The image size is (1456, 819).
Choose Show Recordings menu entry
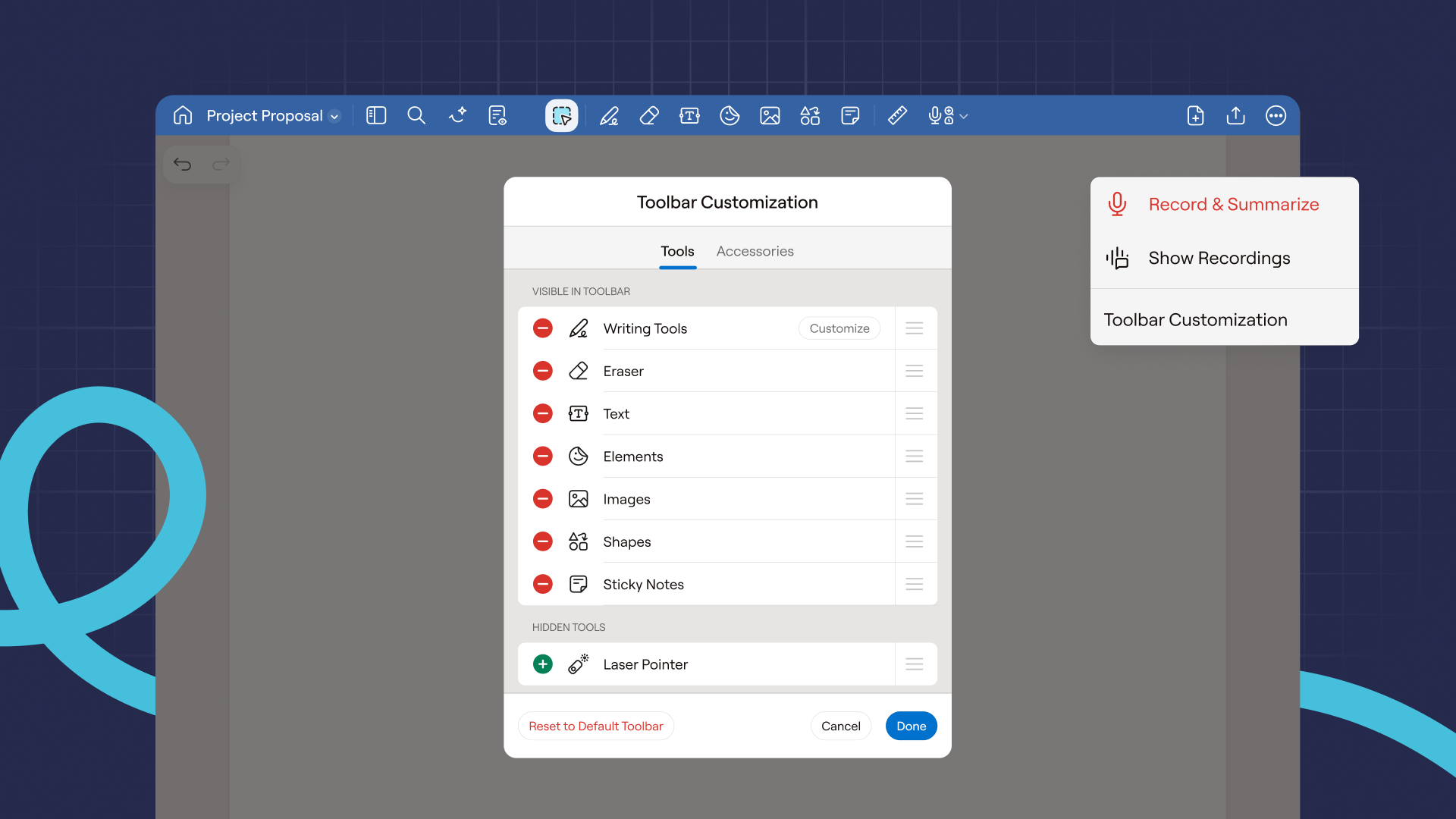point(1219,258)
